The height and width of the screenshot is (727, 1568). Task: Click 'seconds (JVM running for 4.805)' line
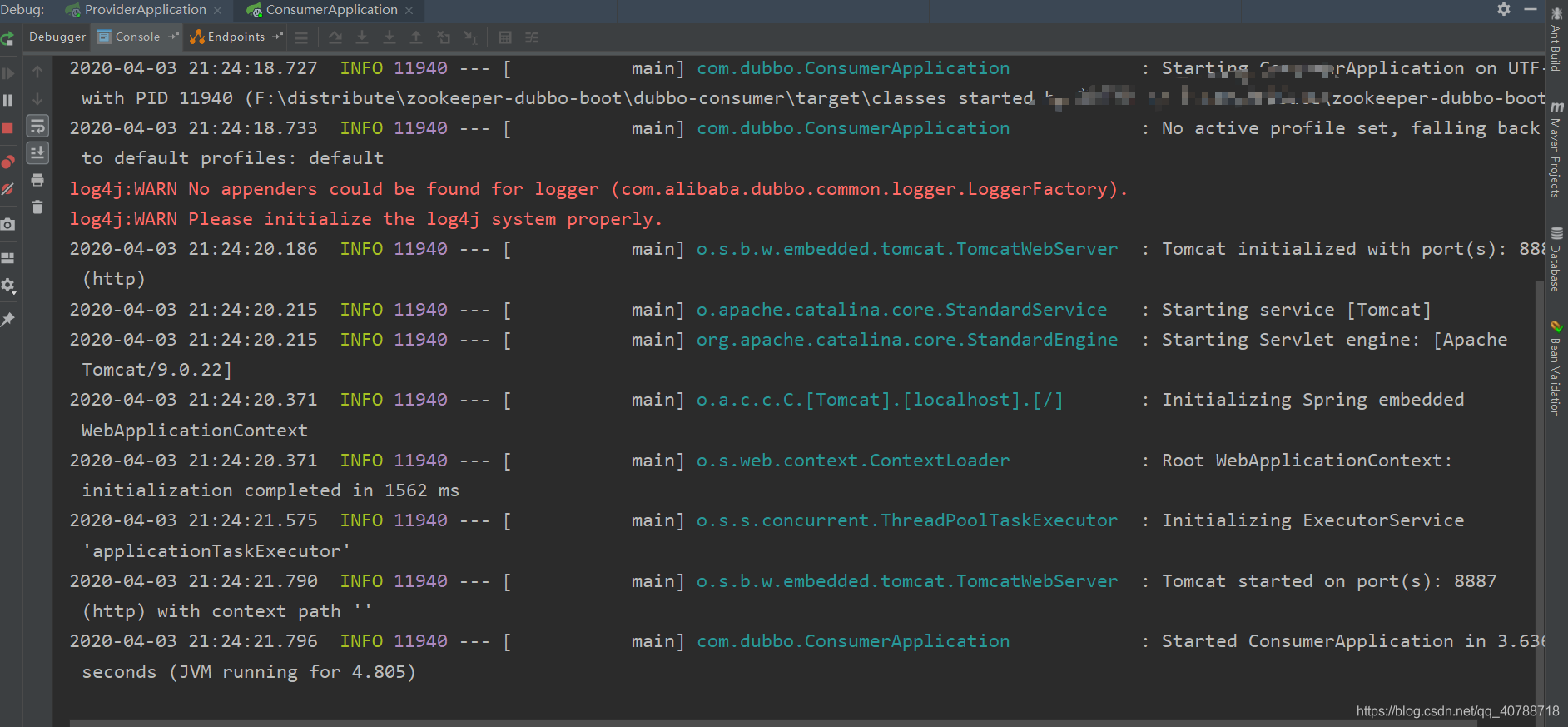[x=249, y=672]
